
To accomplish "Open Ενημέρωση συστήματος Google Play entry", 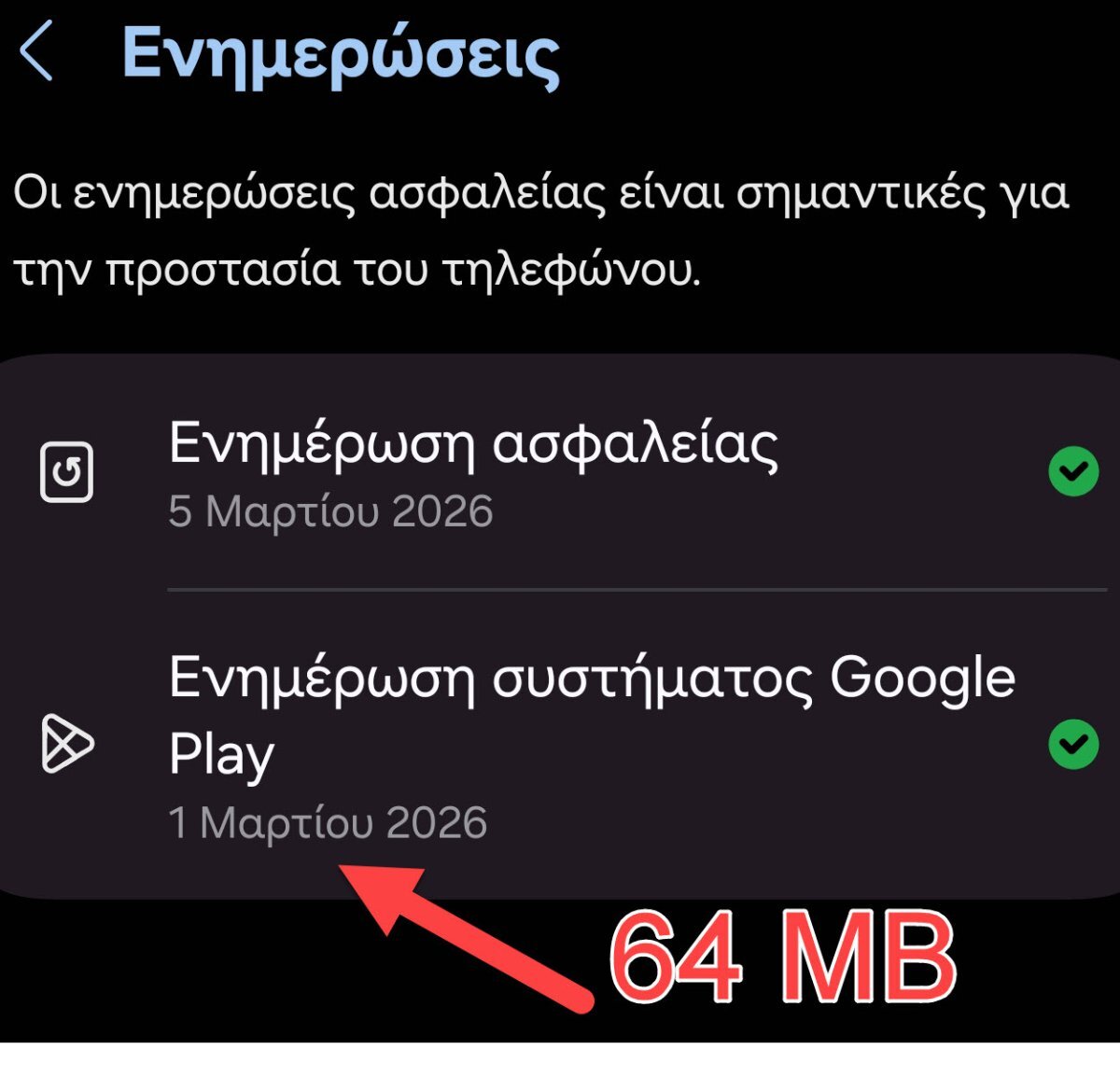I will point(560,745).
